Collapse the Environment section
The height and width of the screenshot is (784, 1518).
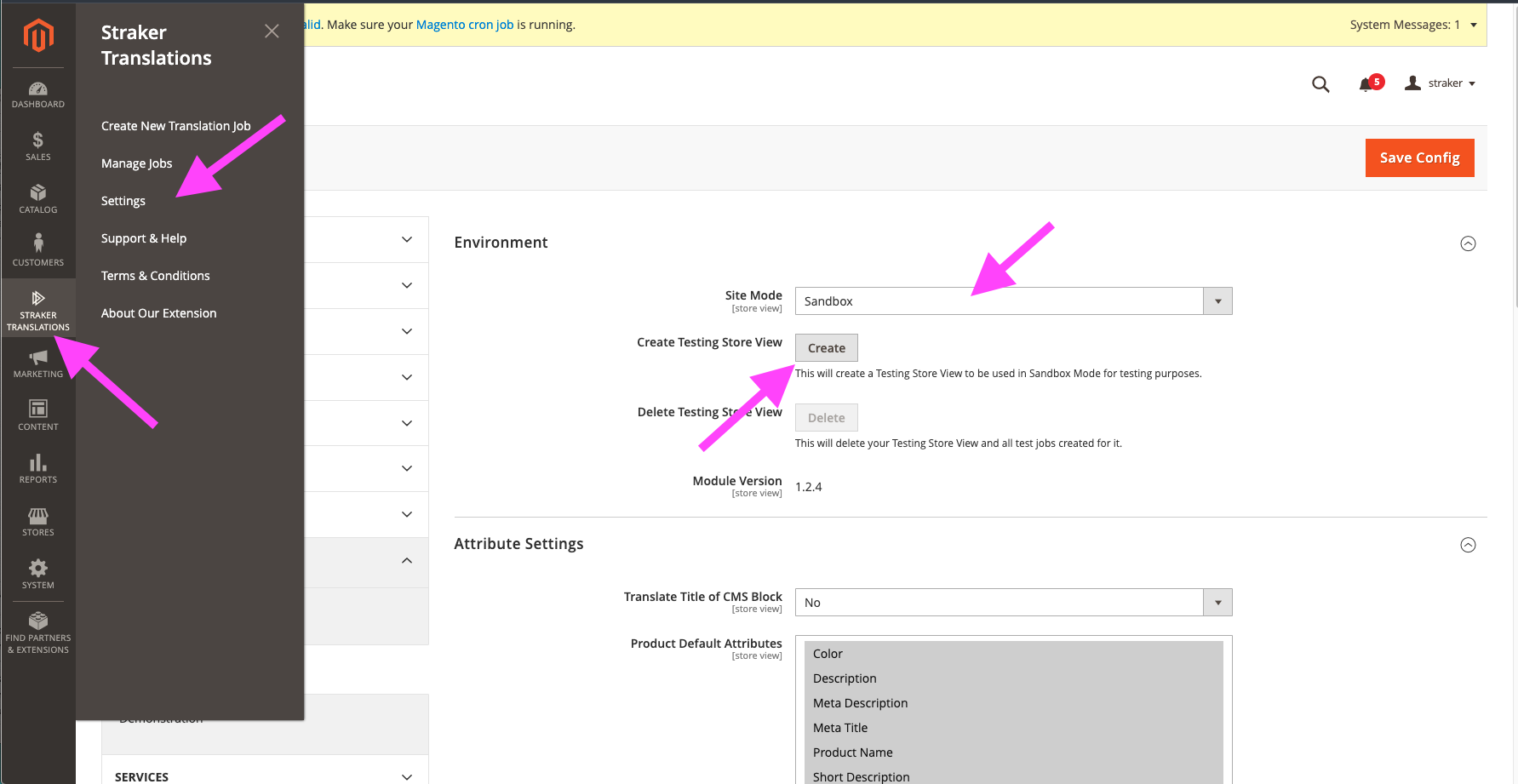(1468, 243)
